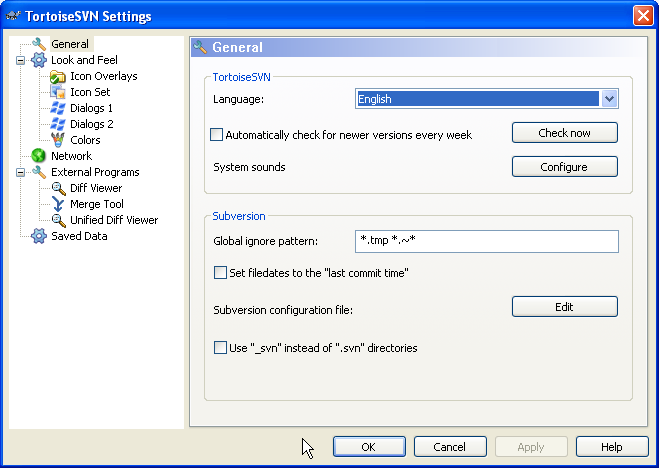Open the Icon Set icon entry

pyautogui.click(x=58, y=92)
